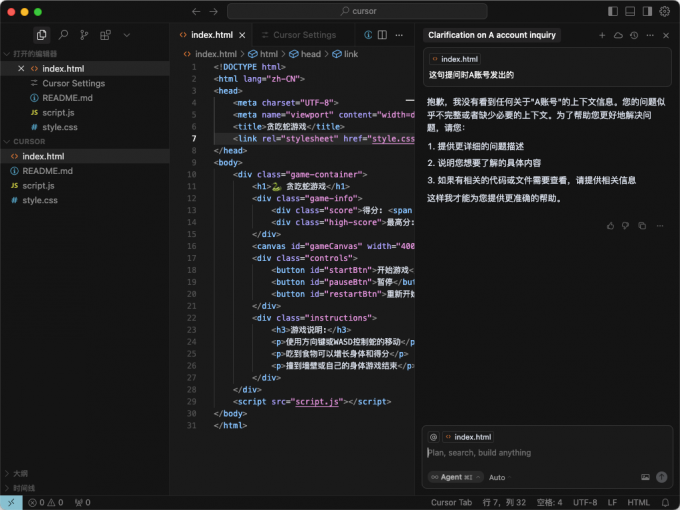Click the cloud icon in chat header
The width and height of the screenshot is (680, 510).
click(618, 35)
